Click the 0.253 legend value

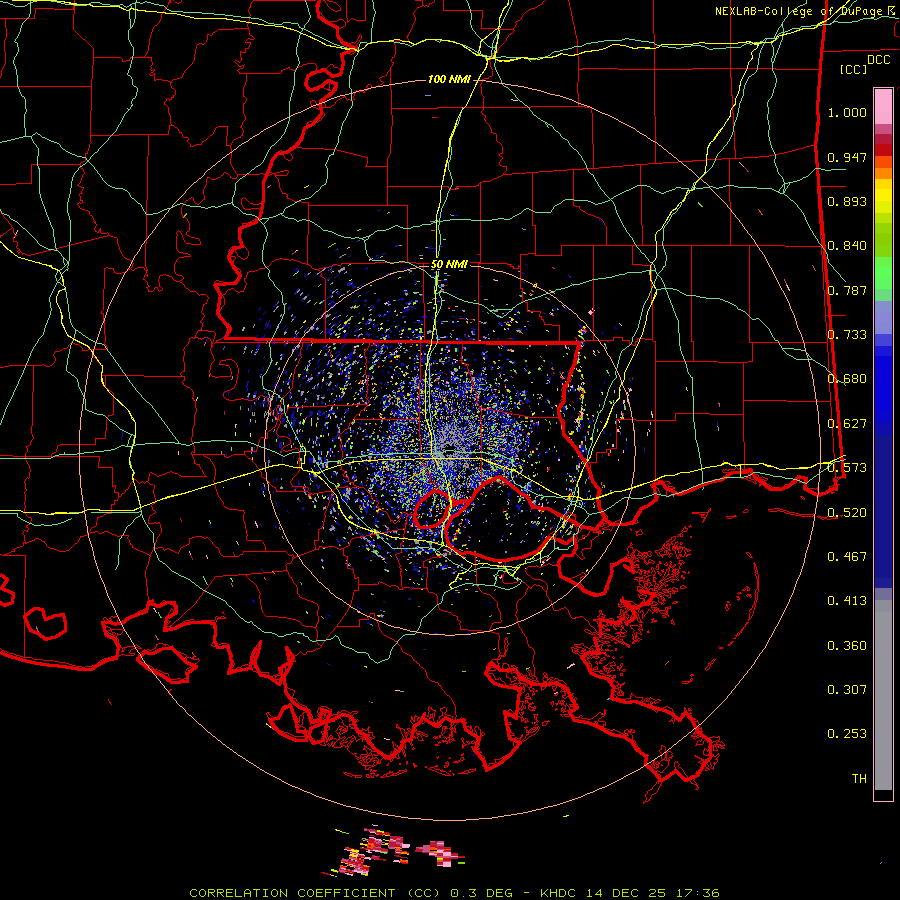[847, 734]
